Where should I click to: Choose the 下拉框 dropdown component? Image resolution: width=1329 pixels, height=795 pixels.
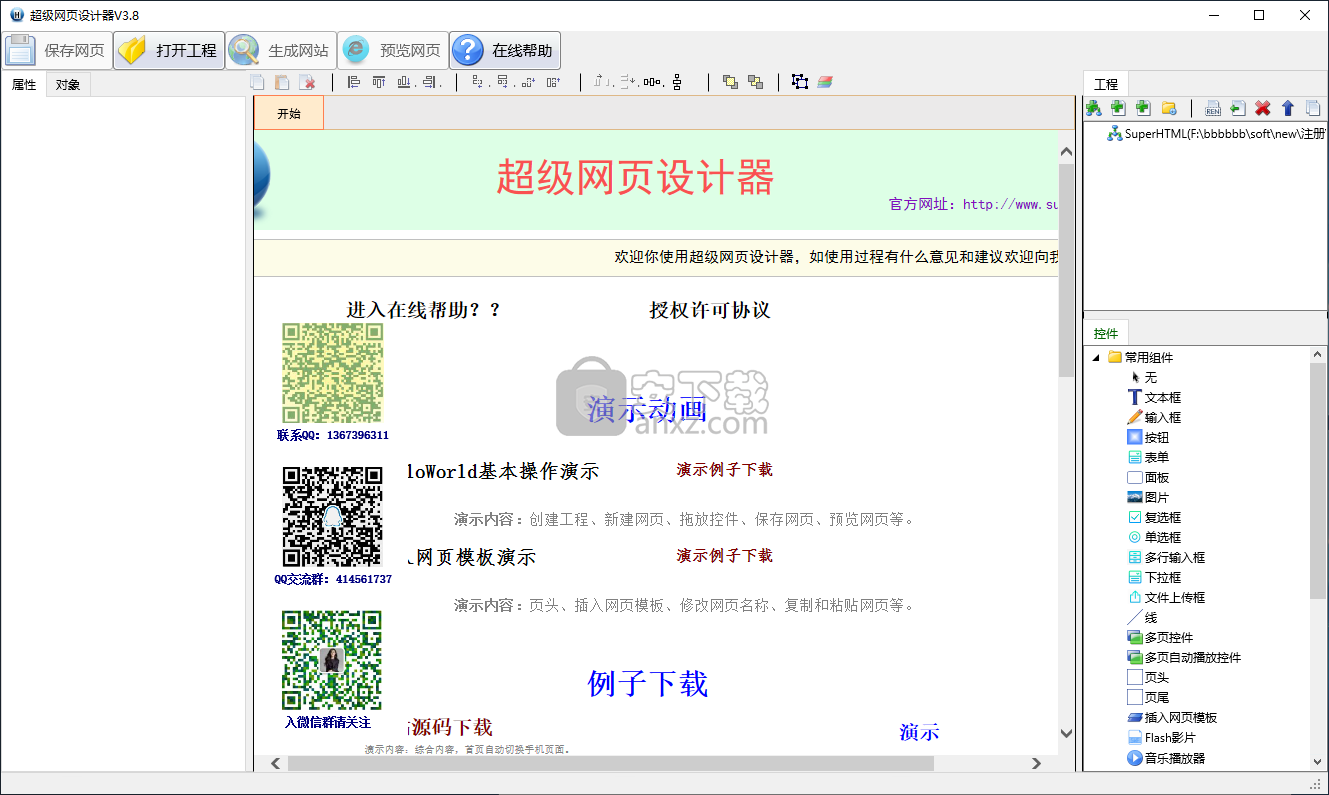coord(1154,577)
